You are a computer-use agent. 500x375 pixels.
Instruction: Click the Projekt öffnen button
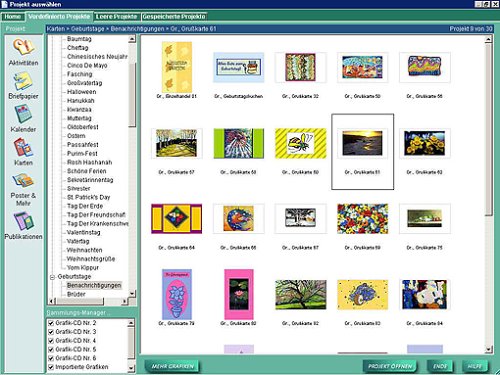click(390, 366)
